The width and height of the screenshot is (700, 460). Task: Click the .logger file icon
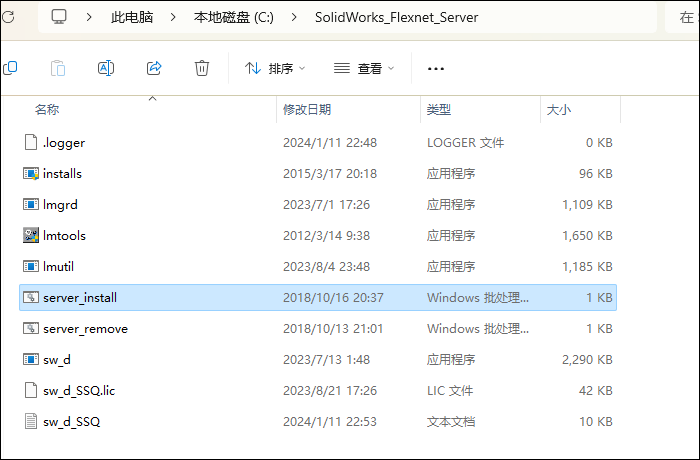tap(31, 142)
